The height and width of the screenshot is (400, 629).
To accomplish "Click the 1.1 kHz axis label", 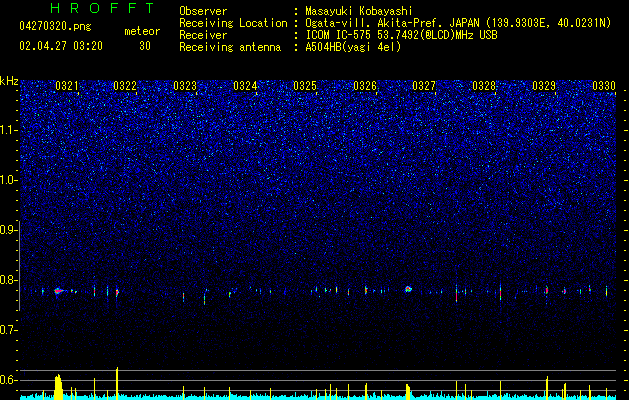I will coord(8,130).
